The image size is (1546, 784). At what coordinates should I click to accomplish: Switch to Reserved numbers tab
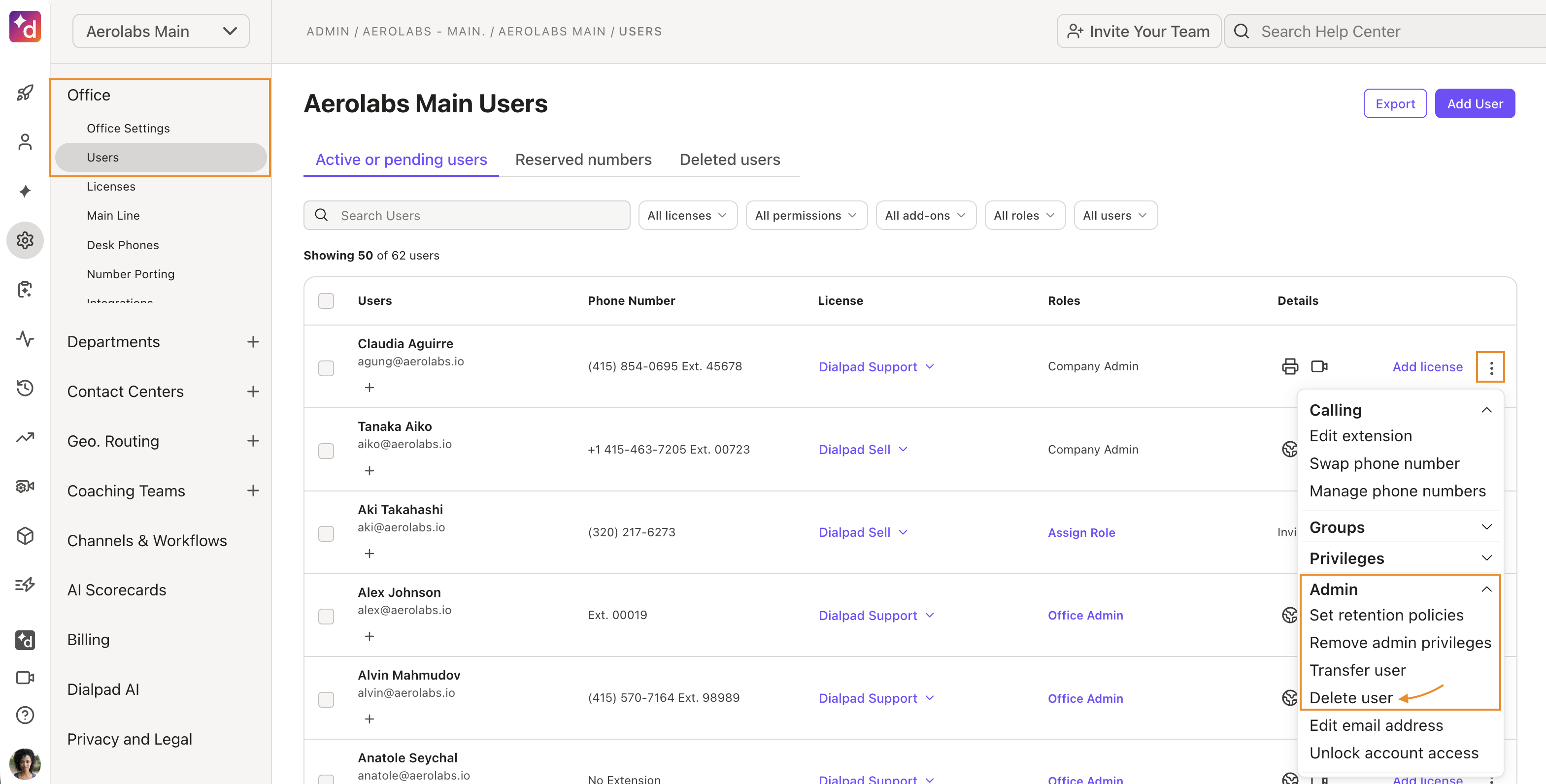coord(583,160)
